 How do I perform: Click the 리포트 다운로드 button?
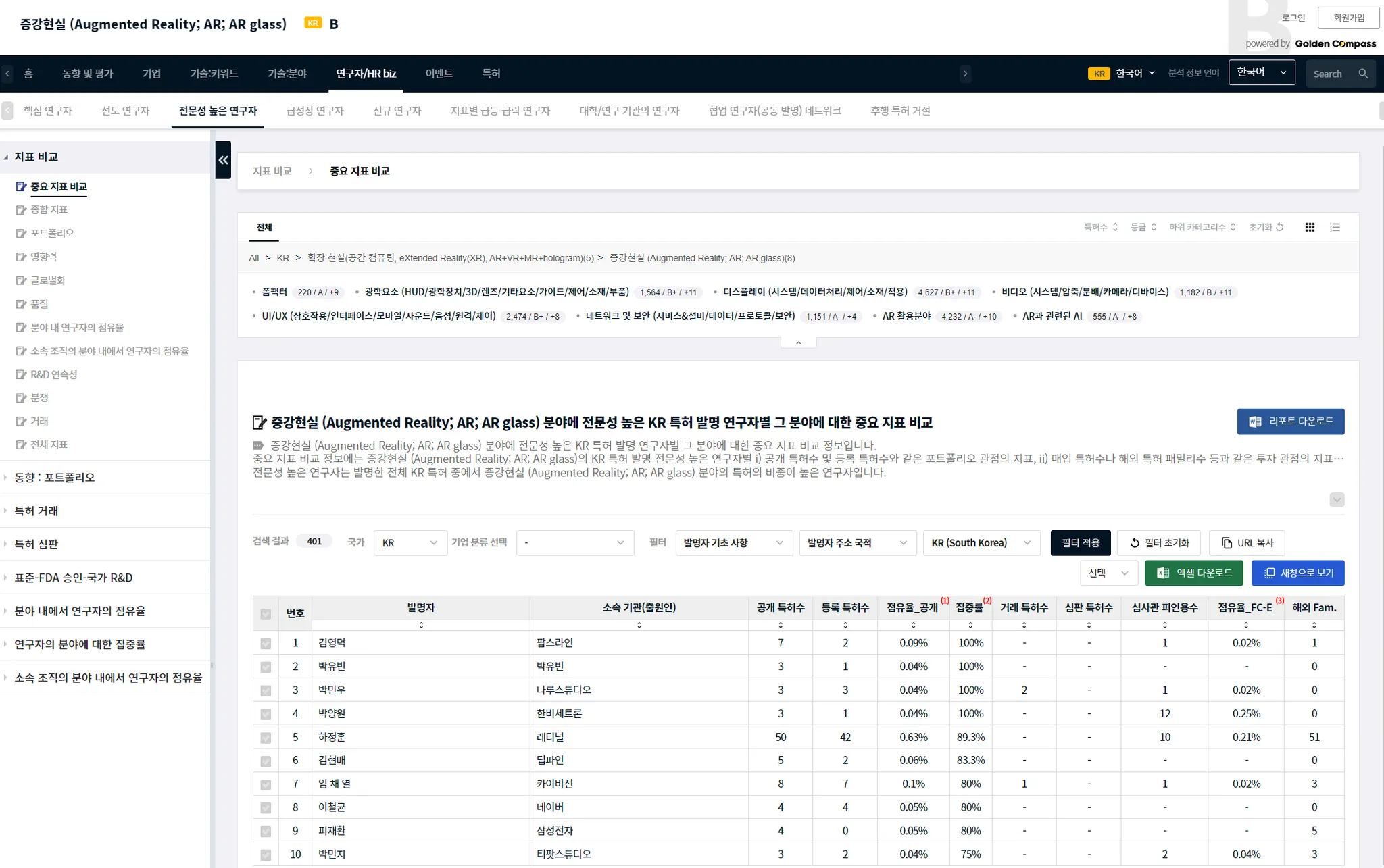click(1290, 422)
